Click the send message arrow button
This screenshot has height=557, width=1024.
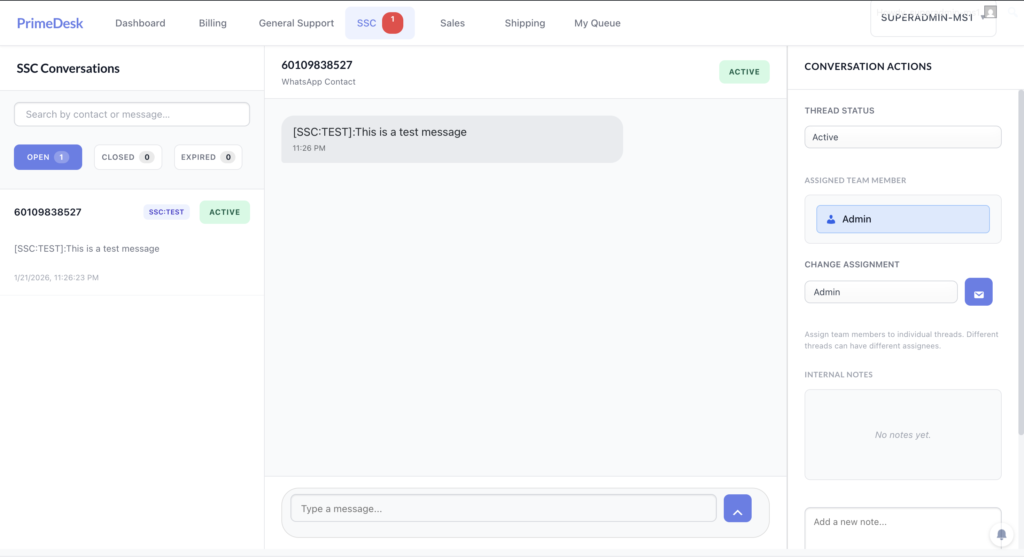pos(737,509)
